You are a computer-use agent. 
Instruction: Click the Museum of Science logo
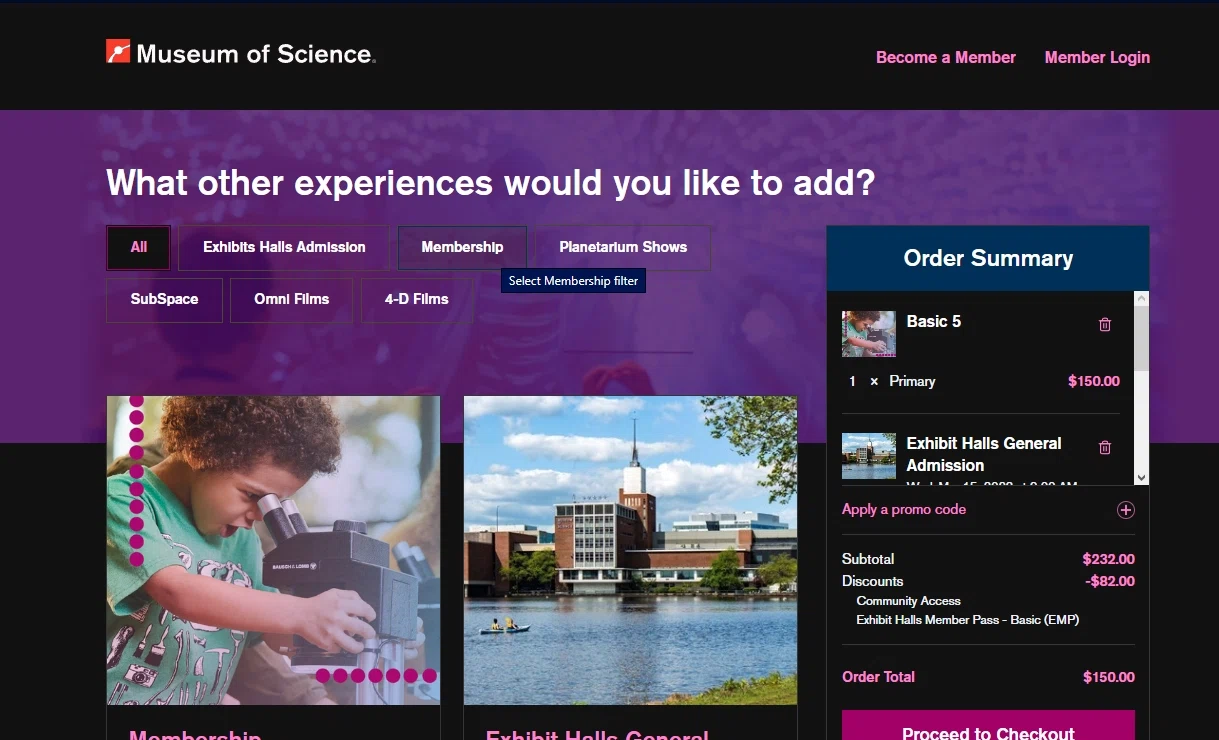tap(241, 53)
